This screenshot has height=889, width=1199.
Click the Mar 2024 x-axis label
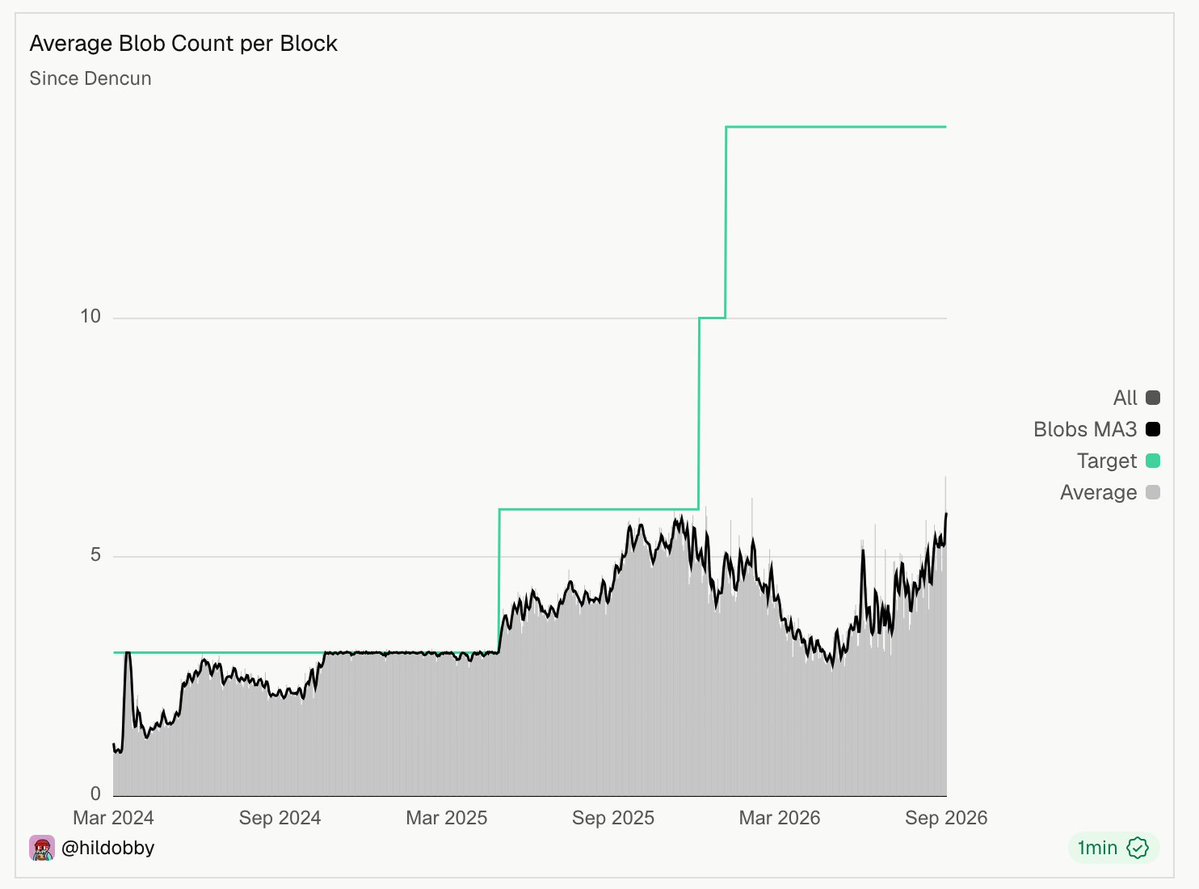113,818
